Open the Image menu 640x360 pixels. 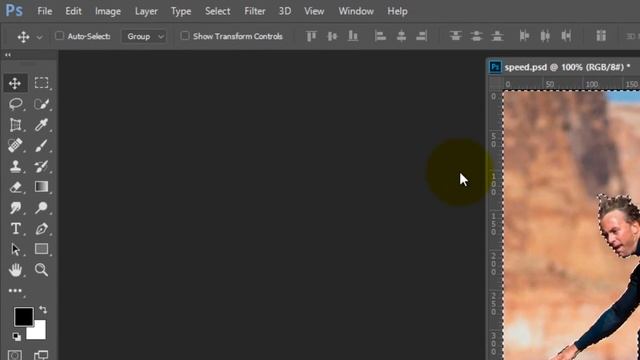tap(108, 11)
